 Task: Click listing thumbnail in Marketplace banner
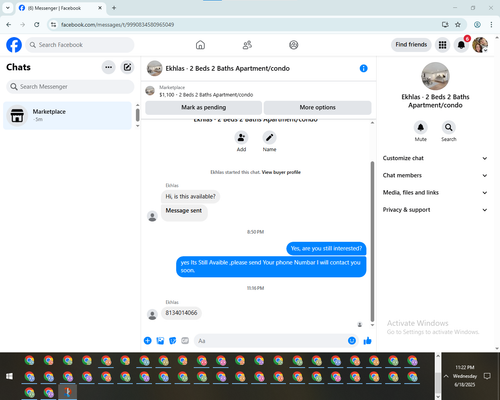click(x=150, y=91)
